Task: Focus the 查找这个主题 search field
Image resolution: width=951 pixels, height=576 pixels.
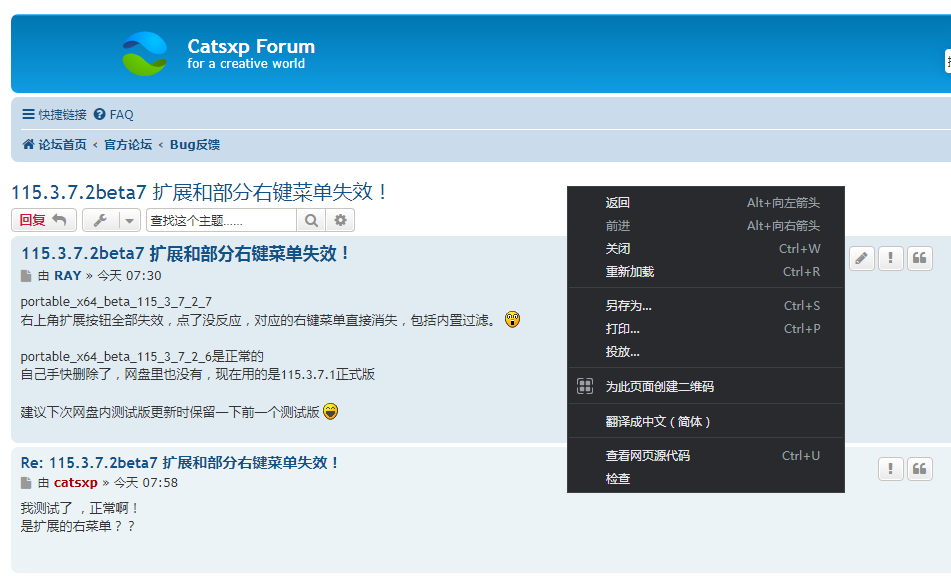Action: pyautogui.click(x=221, y=220)
